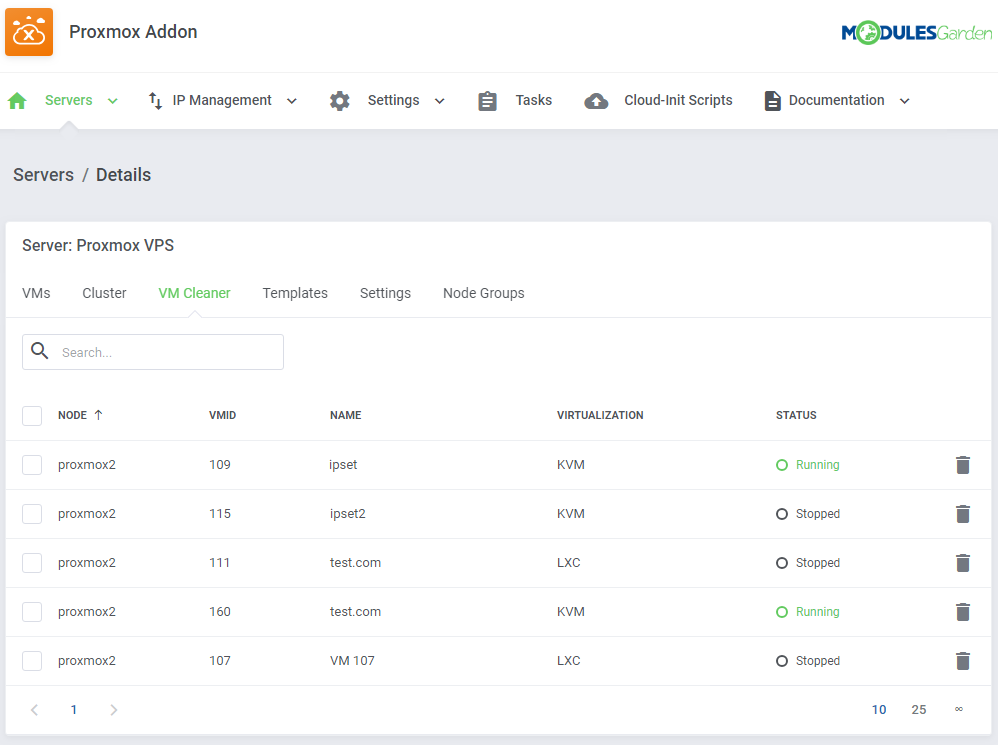Image resolution: width=998 pixels, height=745 pixels.
Task: Check the row for VMID 111
Action: (32, 563)
